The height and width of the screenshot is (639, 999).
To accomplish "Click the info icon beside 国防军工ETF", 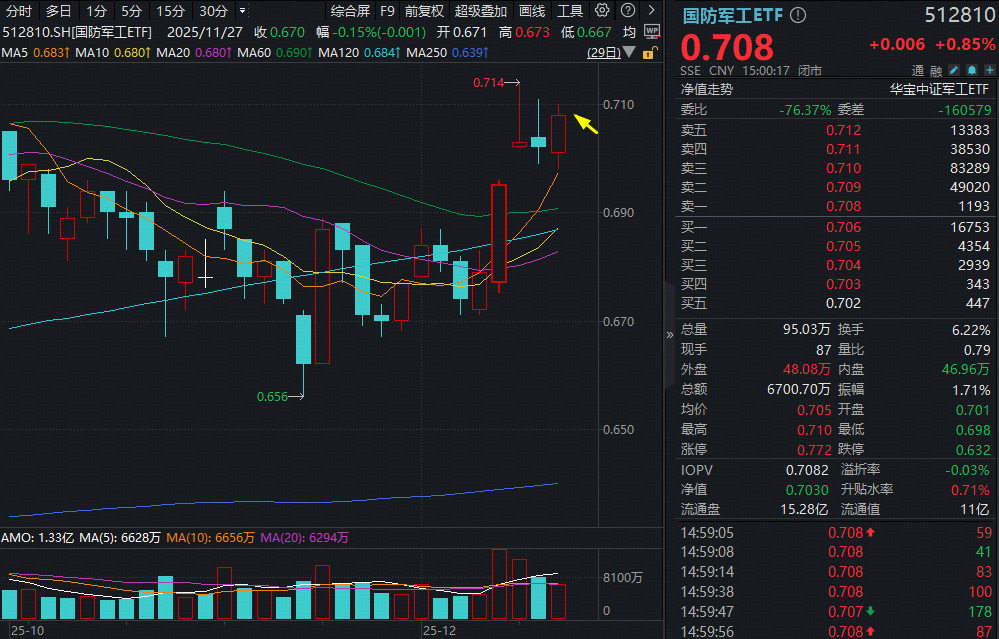I will pos(797,16).
